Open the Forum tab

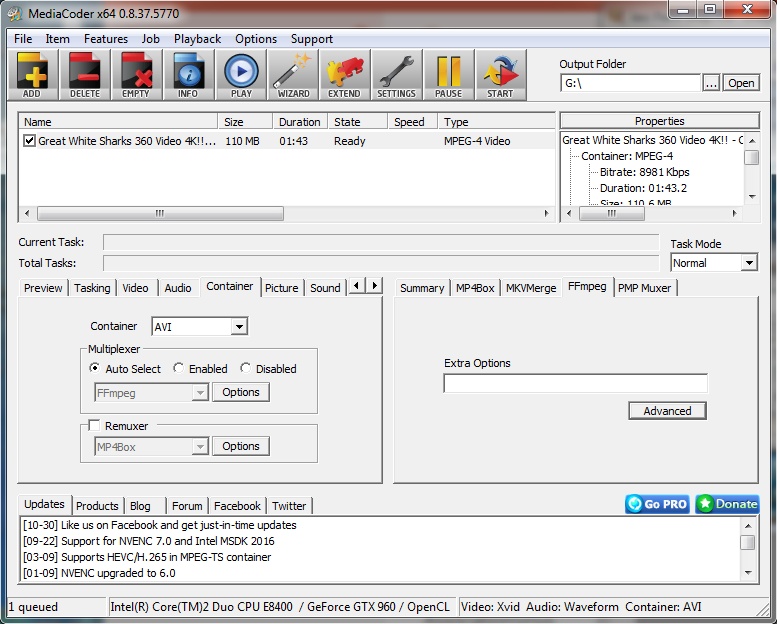point(187,506)
